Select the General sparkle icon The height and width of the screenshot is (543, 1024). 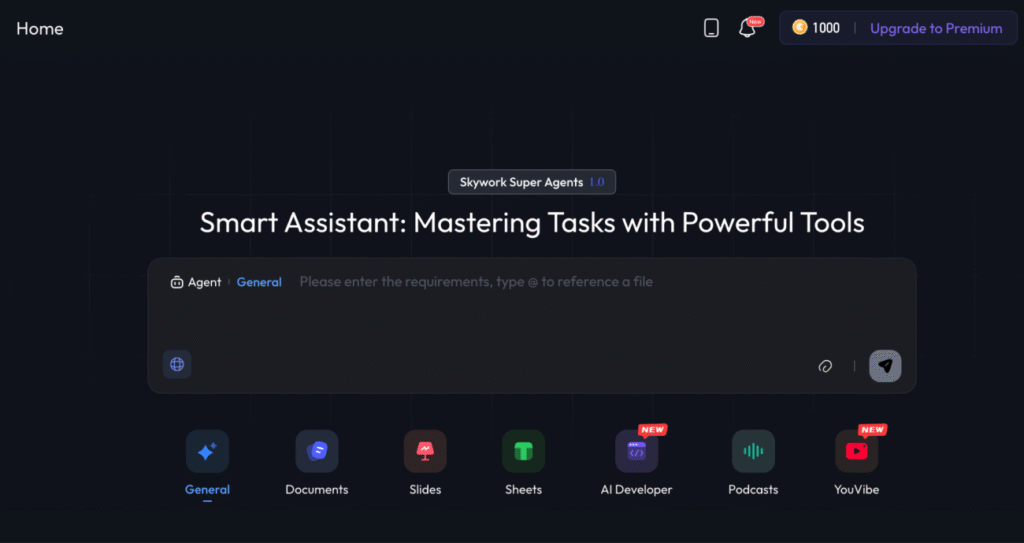pyautogui.click(x=207, y=452)
